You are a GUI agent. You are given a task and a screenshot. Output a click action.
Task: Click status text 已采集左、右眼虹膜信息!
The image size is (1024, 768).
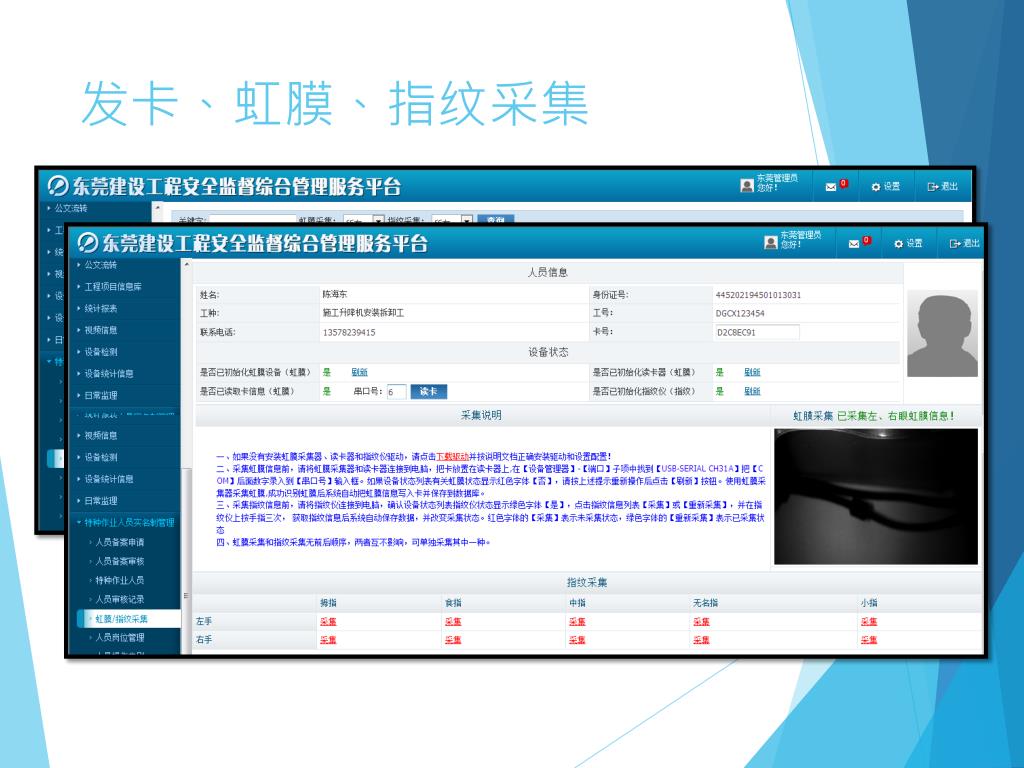point(895,415)
